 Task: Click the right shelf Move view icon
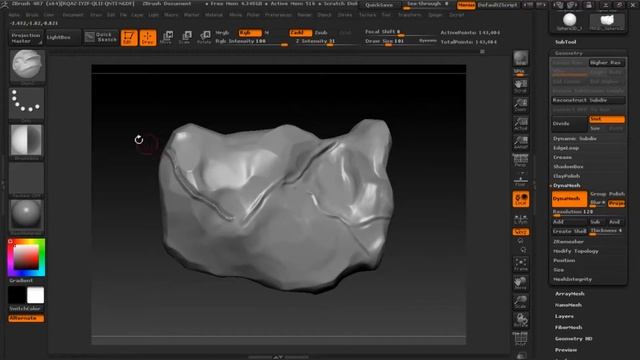(x=520, y=283)
